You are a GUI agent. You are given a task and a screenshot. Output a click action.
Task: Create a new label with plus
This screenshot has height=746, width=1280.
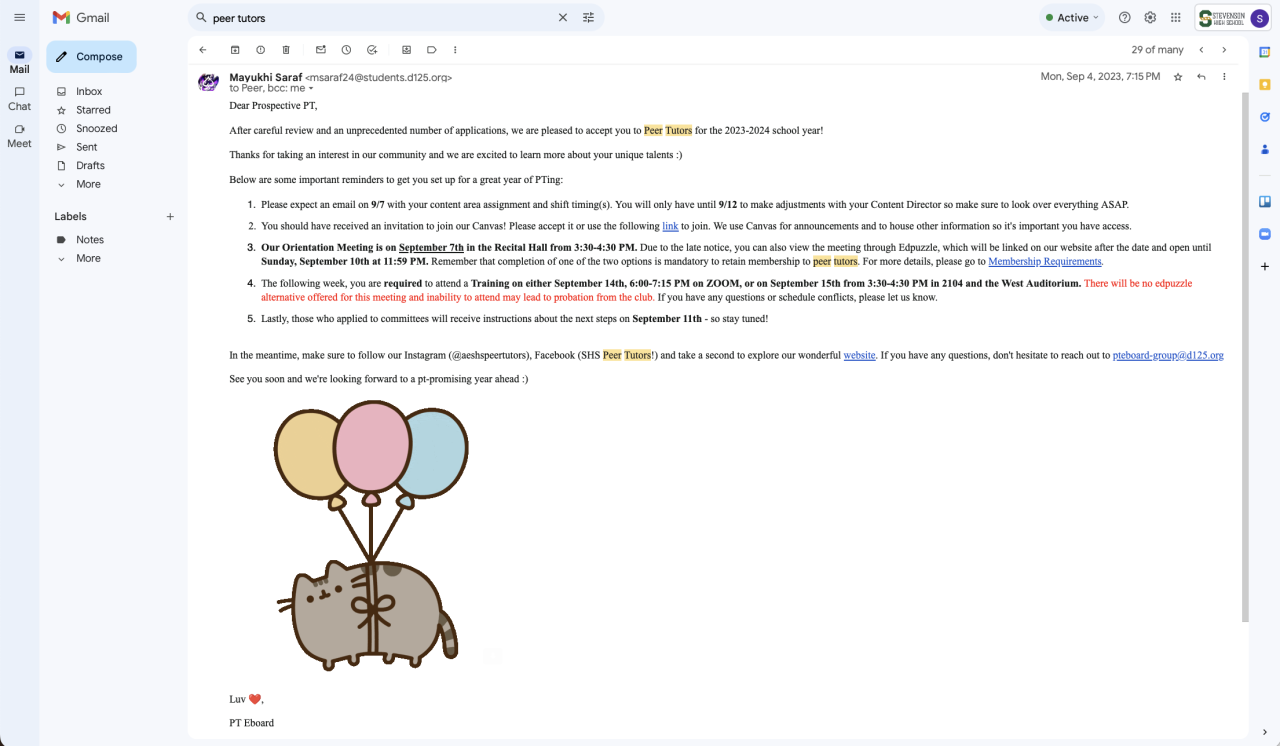tap(170, 217)
